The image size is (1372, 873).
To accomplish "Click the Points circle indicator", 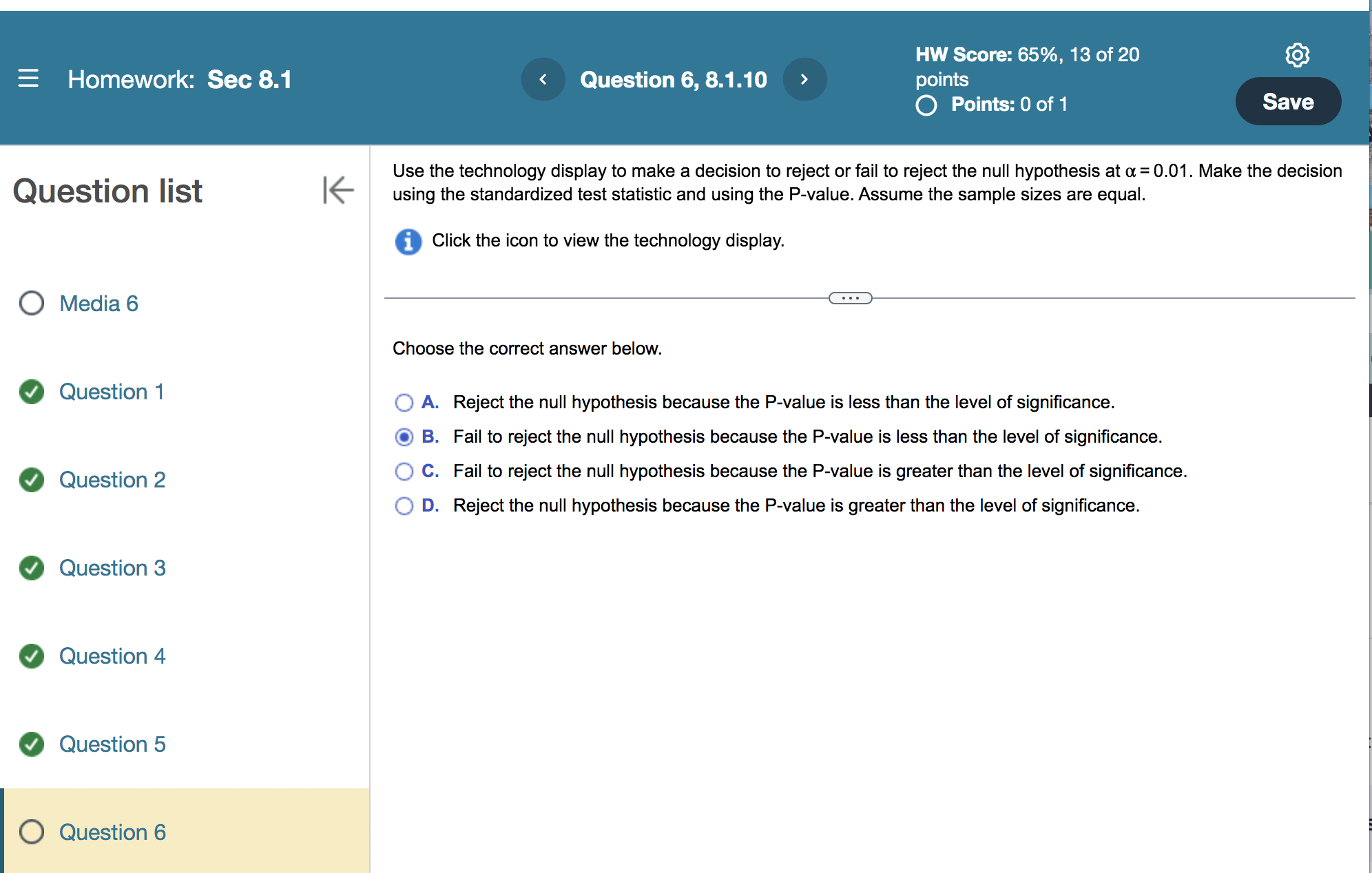I will click(x=926, y=105).
